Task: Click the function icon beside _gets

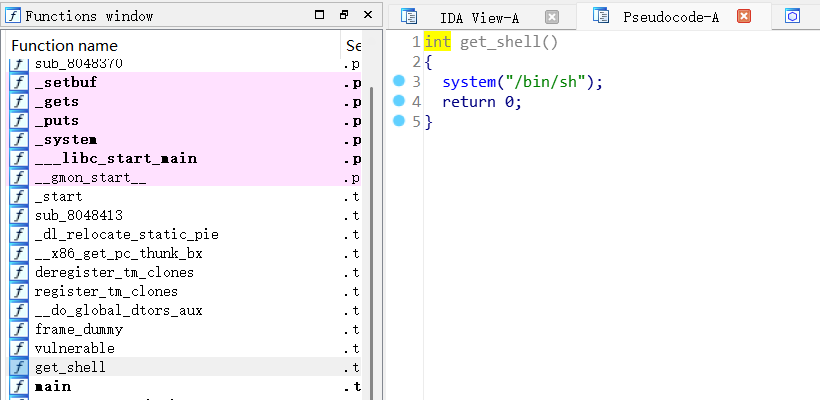Action: point(18,102)
